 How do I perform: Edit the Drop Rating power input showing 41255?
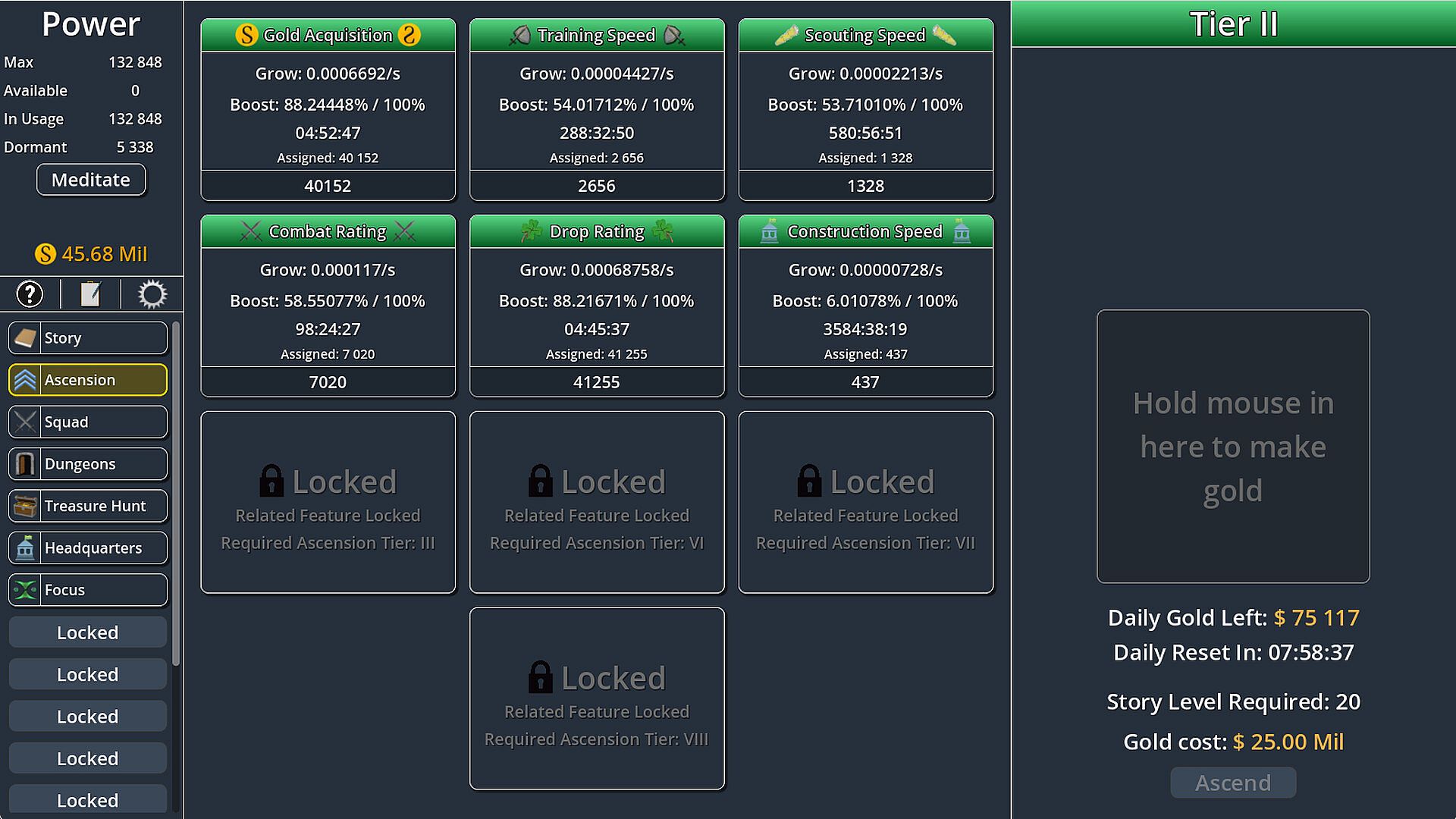click(x=597, y=382)
